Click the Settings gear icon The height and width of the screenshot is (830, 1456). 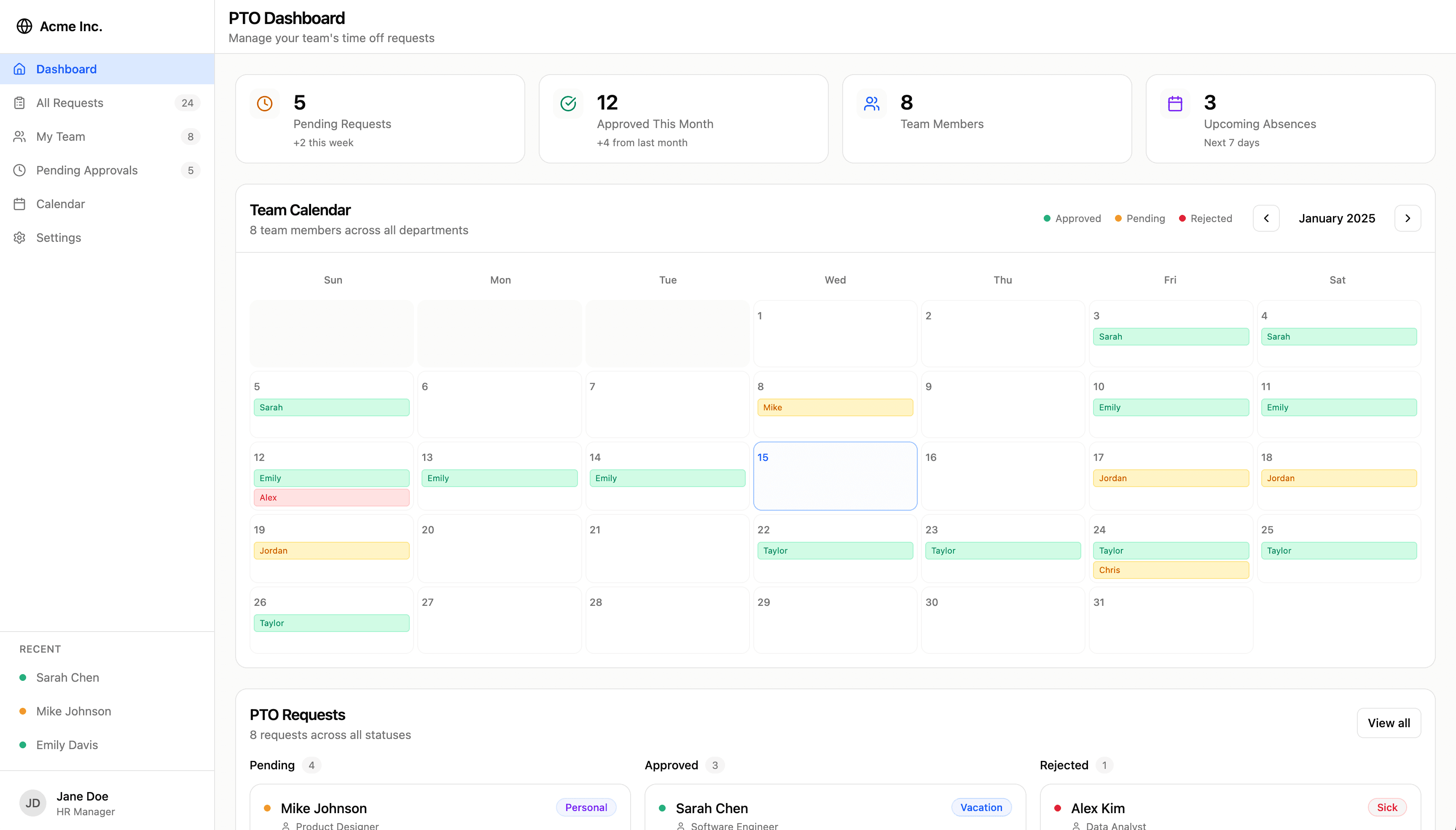pyautogui.click(x=19, y=237)
